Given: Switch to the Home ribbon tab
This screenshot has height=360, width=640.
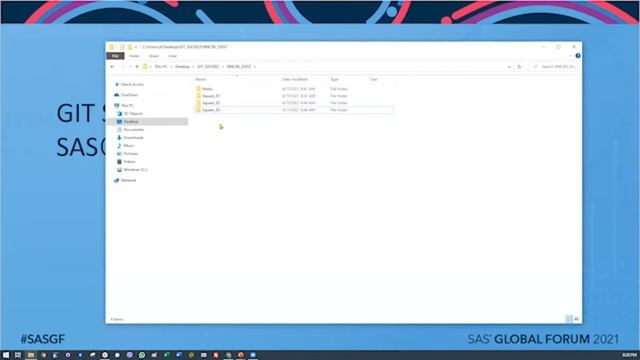Looking at the screenshot, I should click(134, 56).
